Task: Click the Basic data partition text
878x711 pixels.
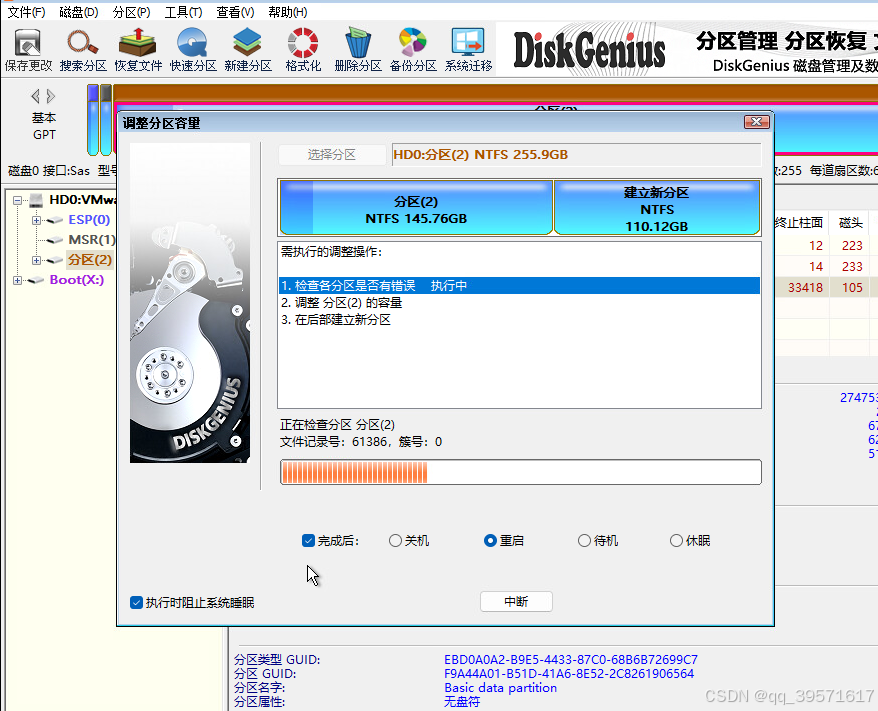Action: 501,687
